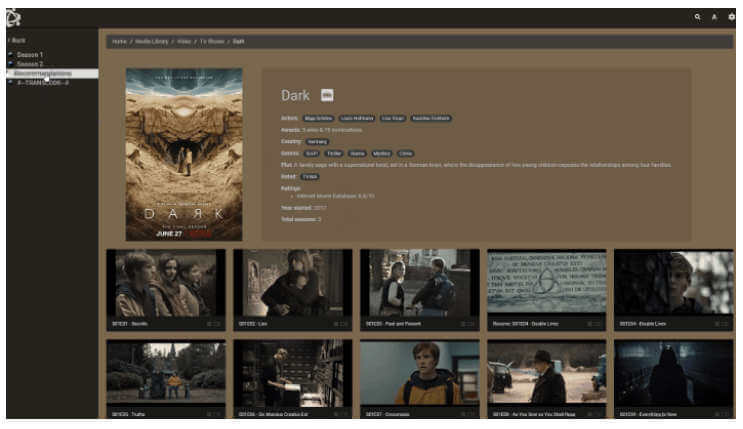743x429 pixels.
Task: Click the Mystery genre tag
Action: [381, 154]
